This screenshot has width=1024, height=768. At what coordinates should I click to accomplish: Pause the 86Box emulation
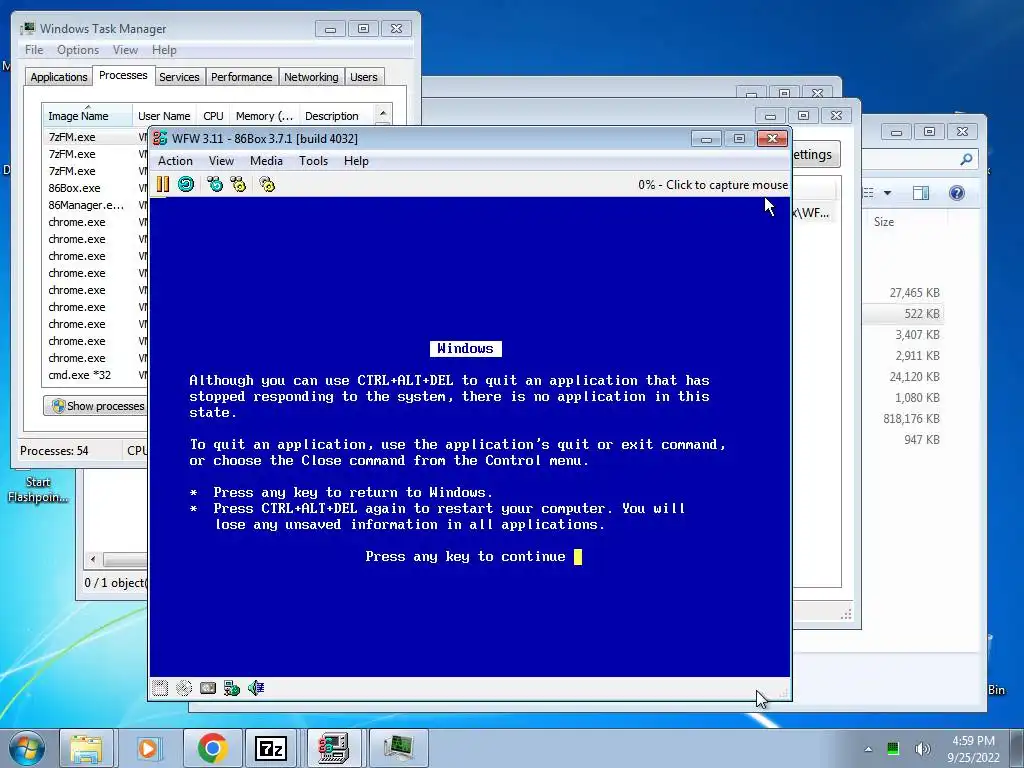(163, 185)
